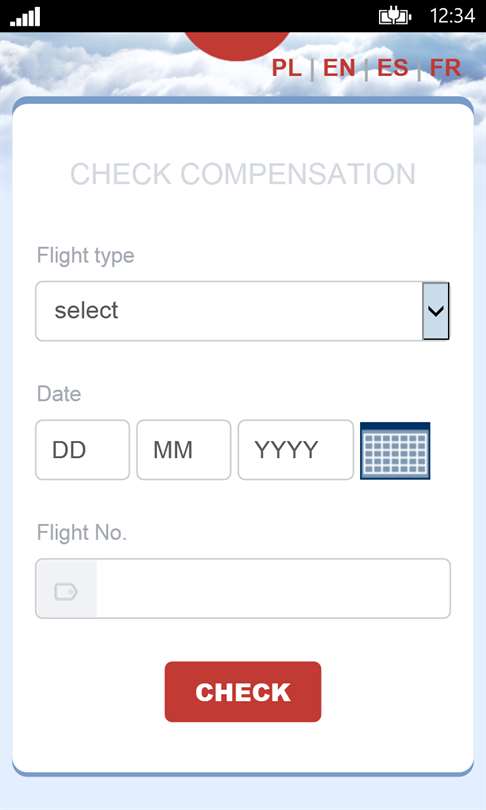Focus the DD day input field
486x810 pixels.
coord(83,450)
